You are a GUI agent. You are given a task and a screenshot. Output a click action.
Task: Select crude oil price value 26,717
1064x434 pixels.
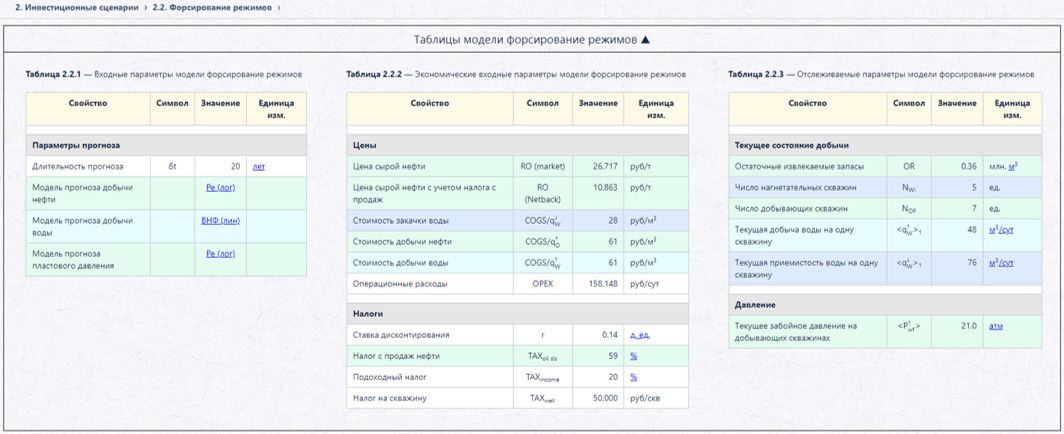[x=605, y=166]
